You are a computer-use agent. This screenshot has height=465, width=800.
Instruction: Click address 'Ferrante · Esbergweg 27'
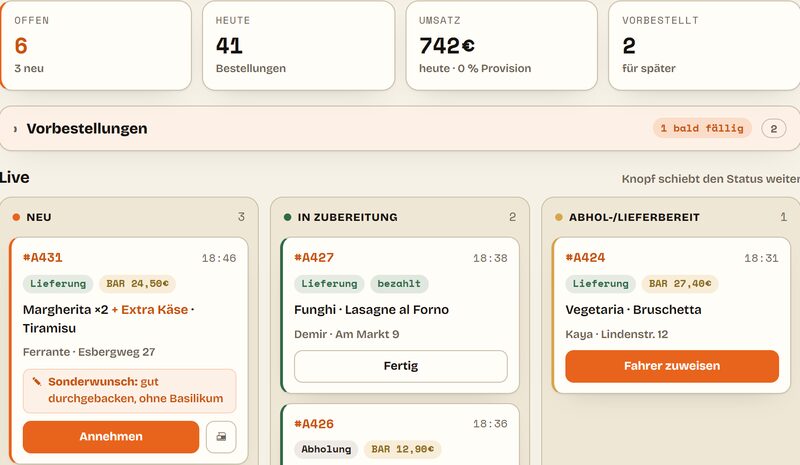[x=89, y=352]
